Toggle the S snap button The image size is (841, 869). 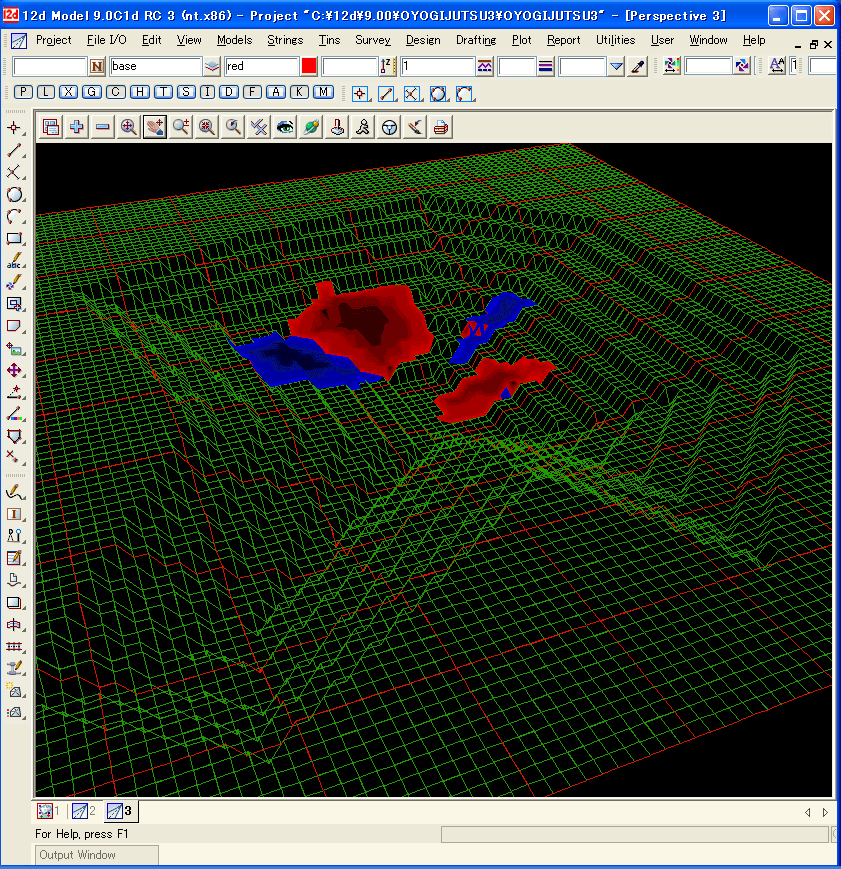point(186,92)
